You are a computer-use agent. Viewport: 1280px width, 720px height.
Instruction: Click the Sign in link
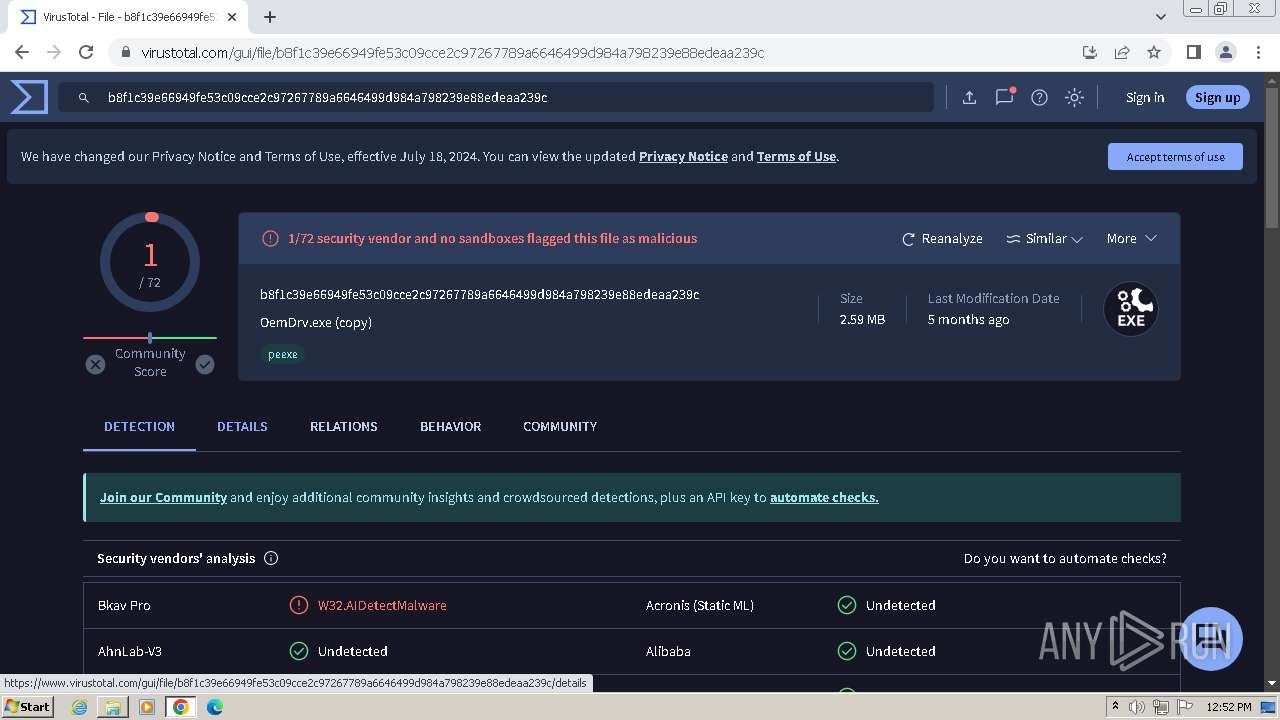1145,97
